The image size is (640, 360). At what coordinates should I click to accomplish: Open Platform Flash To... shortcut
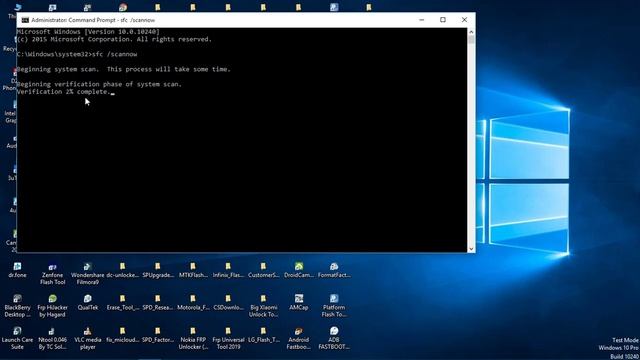(334, 306)
